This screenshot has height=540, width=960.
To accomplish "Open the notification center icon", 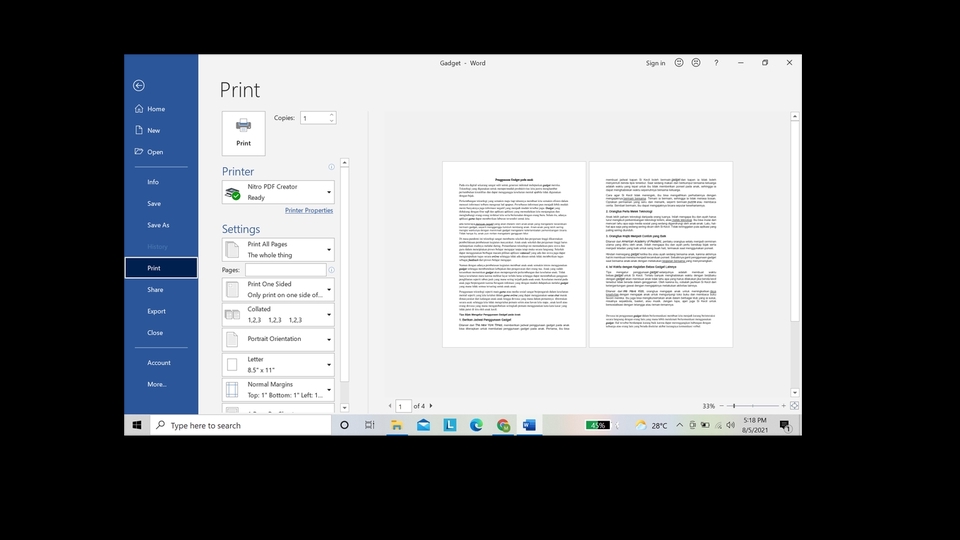I will click(786, 426).
